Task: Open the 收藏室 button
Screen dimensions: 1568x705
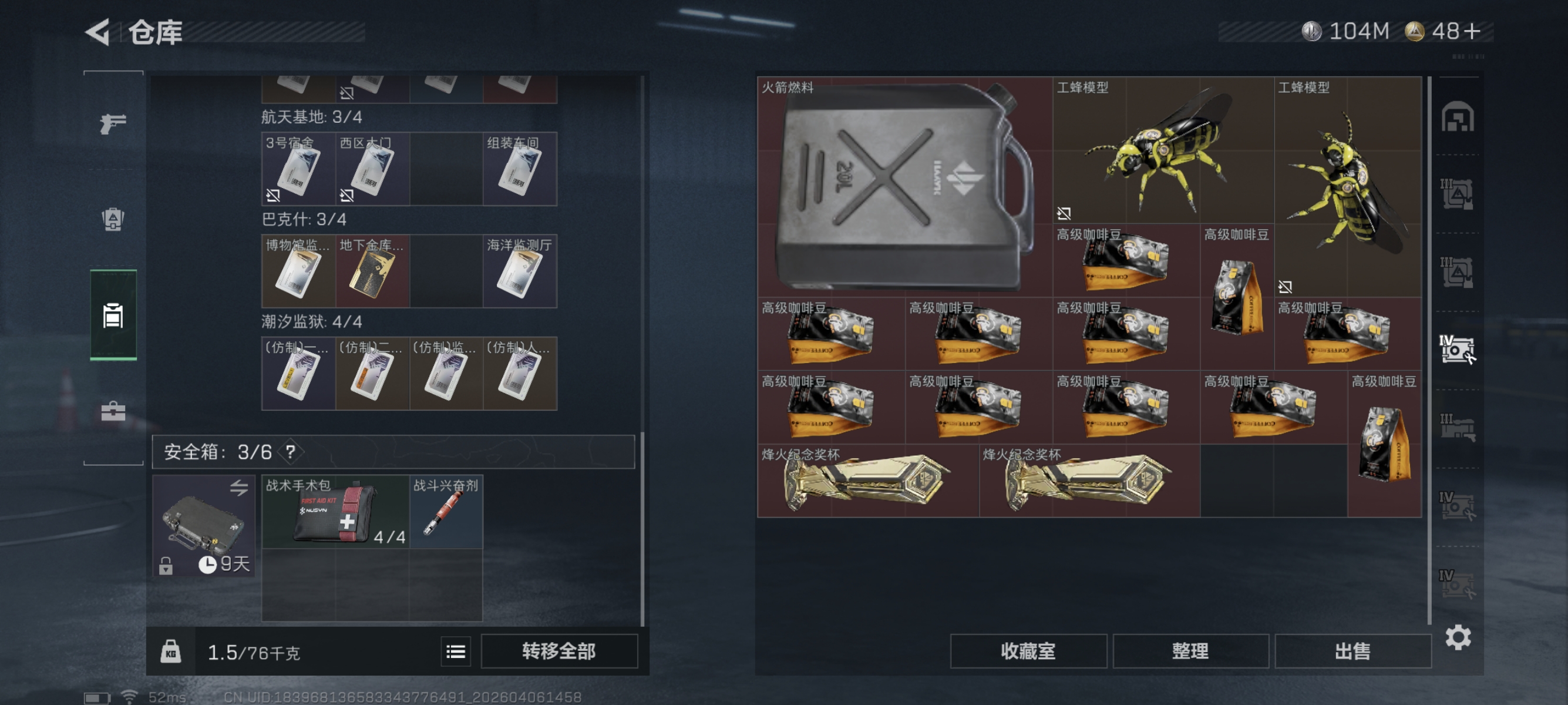Action: click(1028, 651)
